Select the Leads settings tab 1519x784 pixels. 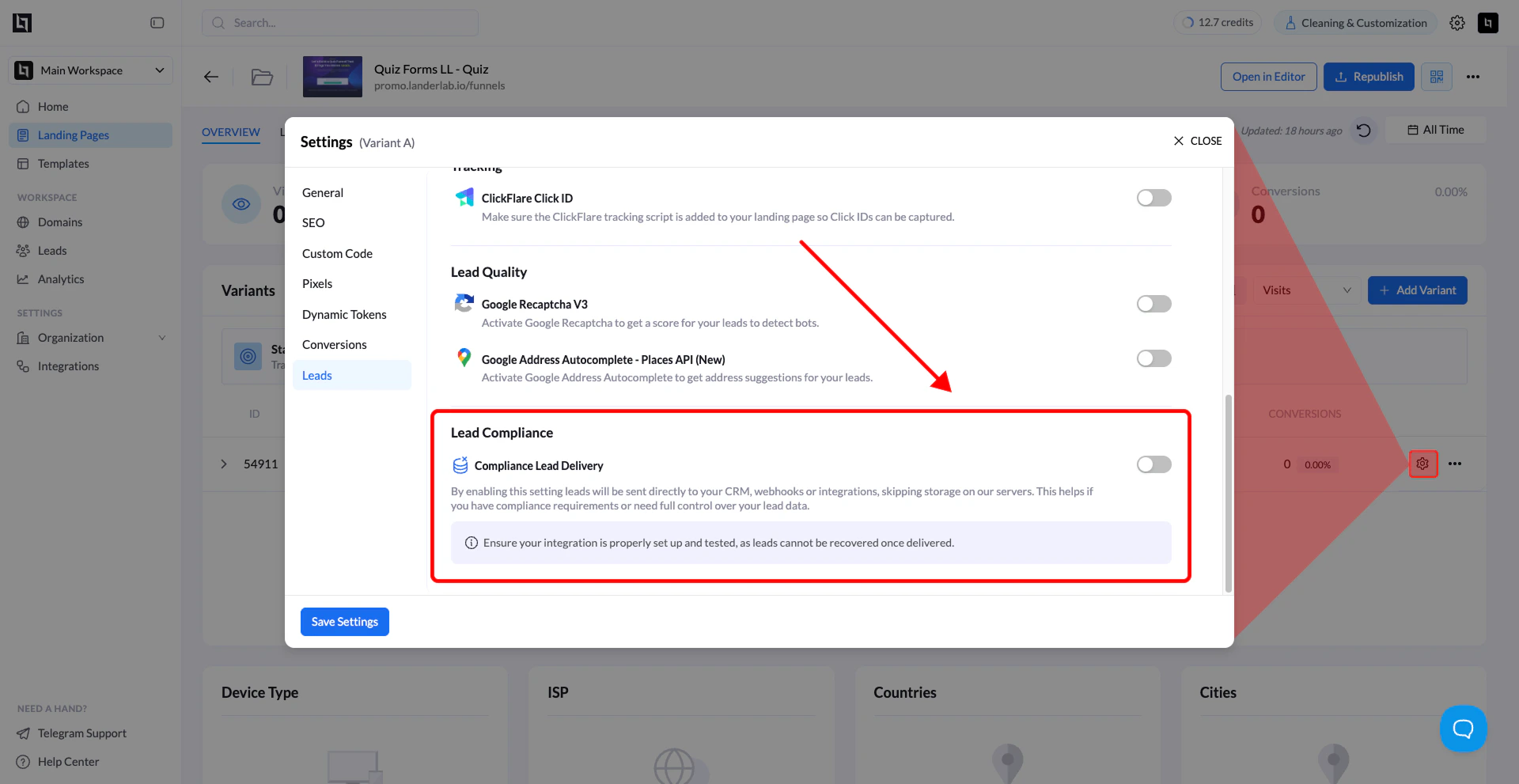[x=352, y=375]
